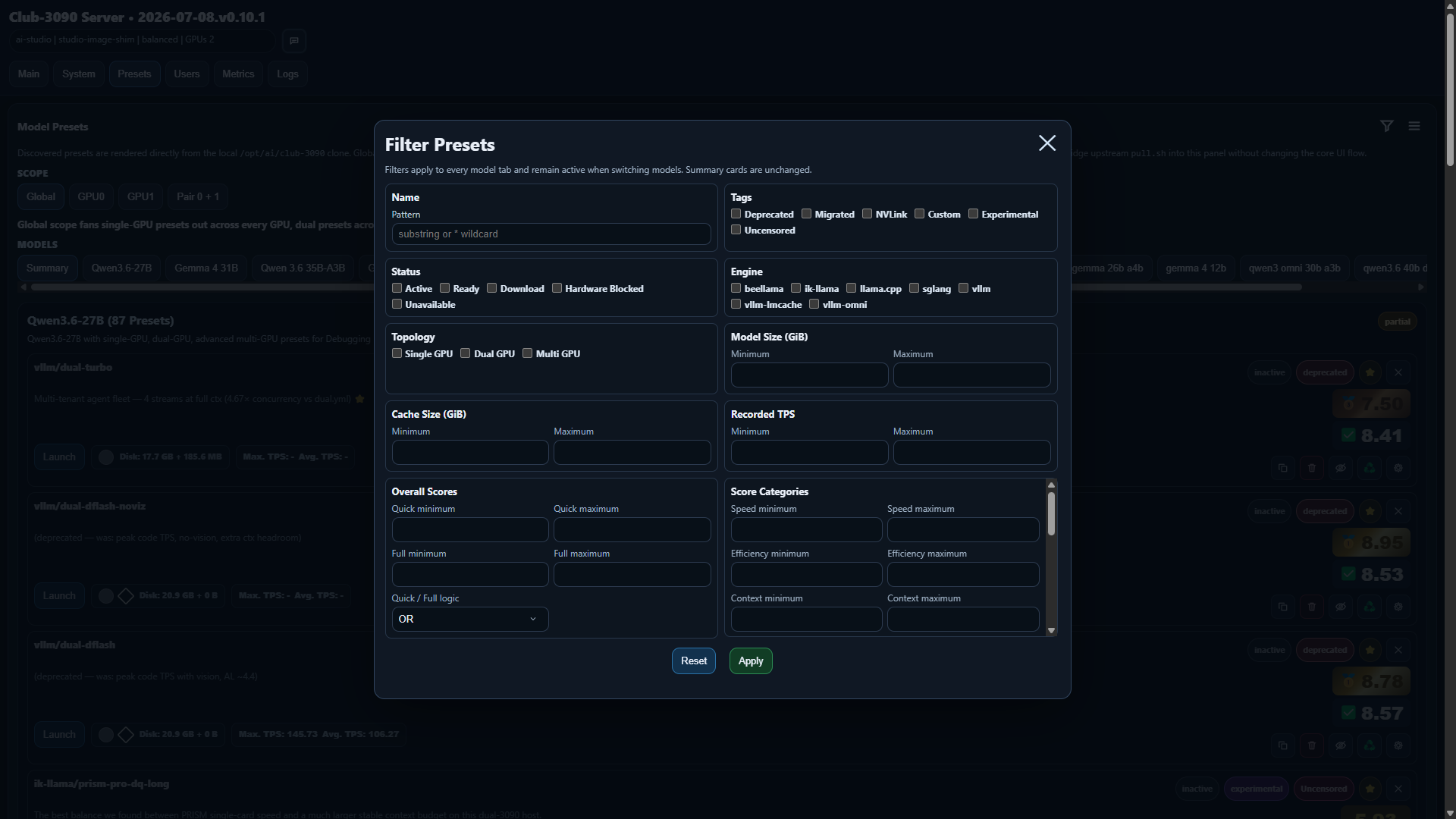Toggle the eye-slash icon on vllm/dual-turbo preset
Viewport: 1456px width, 819px height.
[1340, 468]
